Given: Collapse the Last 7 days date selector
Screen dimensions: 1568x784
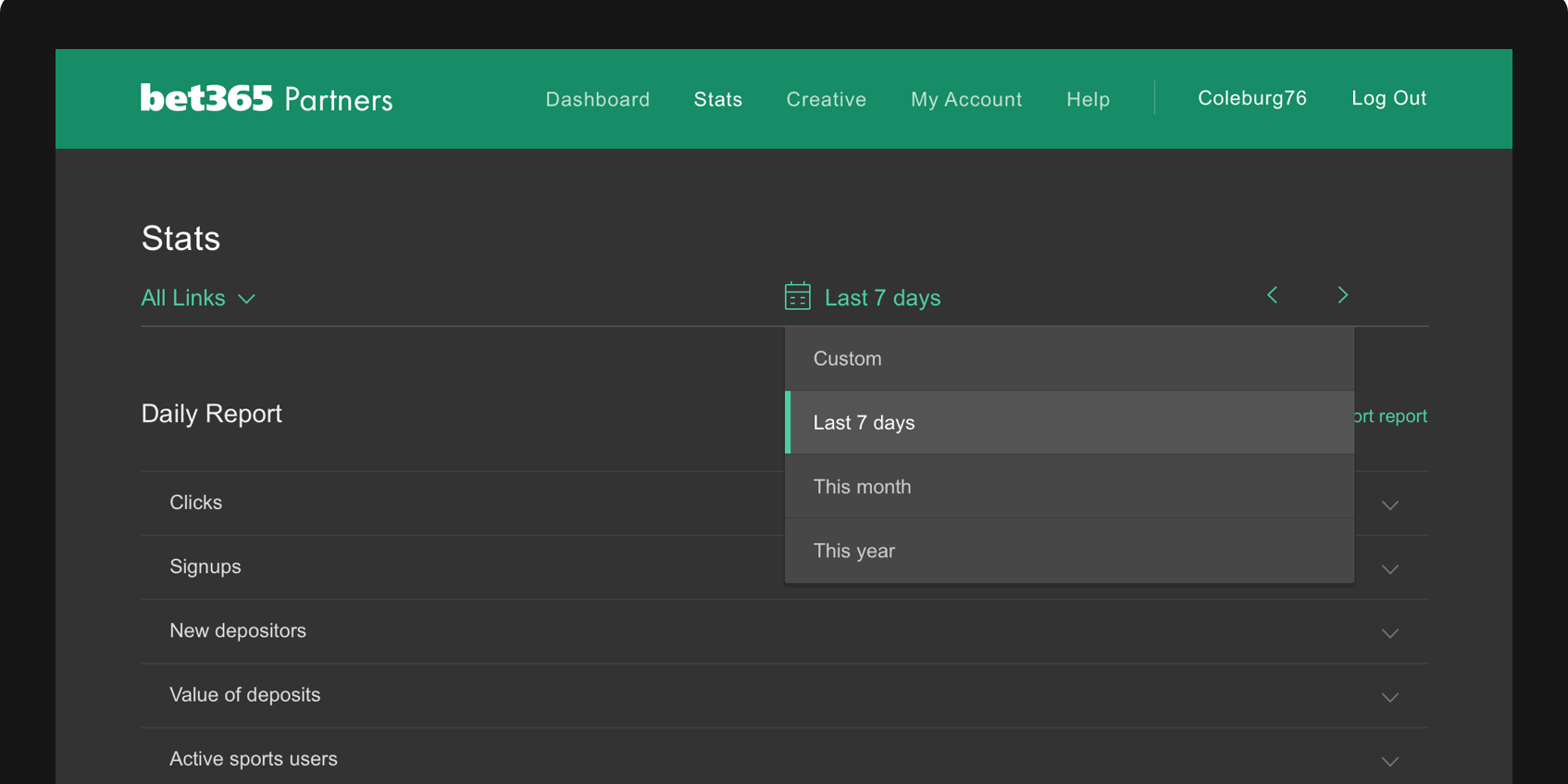Looking at the screenshot, I should (x=881, y=298).
